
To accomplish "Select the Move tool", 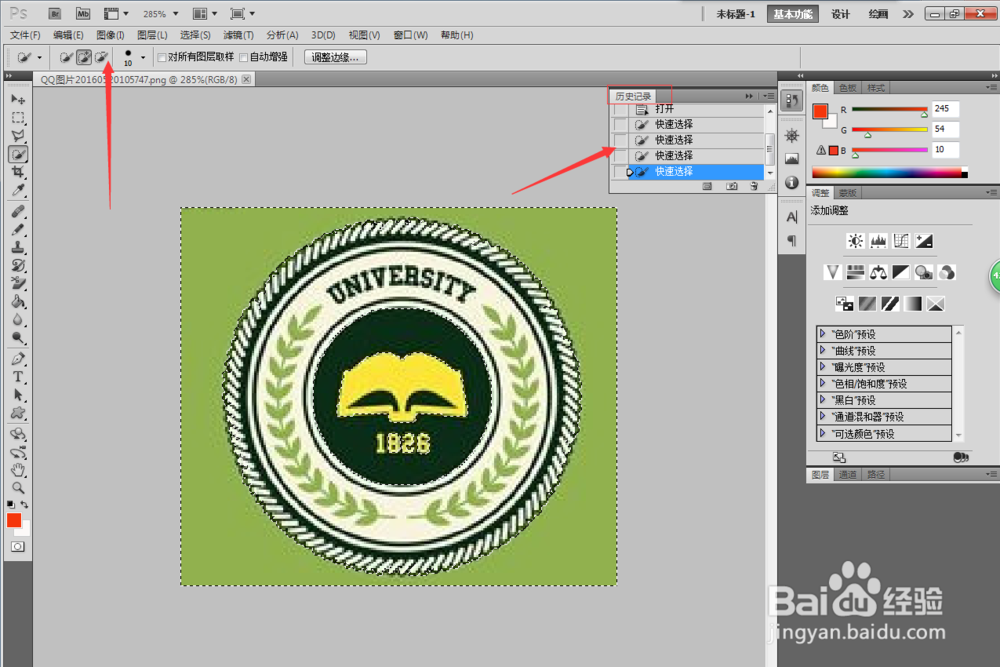I will (x=18, y=99).
